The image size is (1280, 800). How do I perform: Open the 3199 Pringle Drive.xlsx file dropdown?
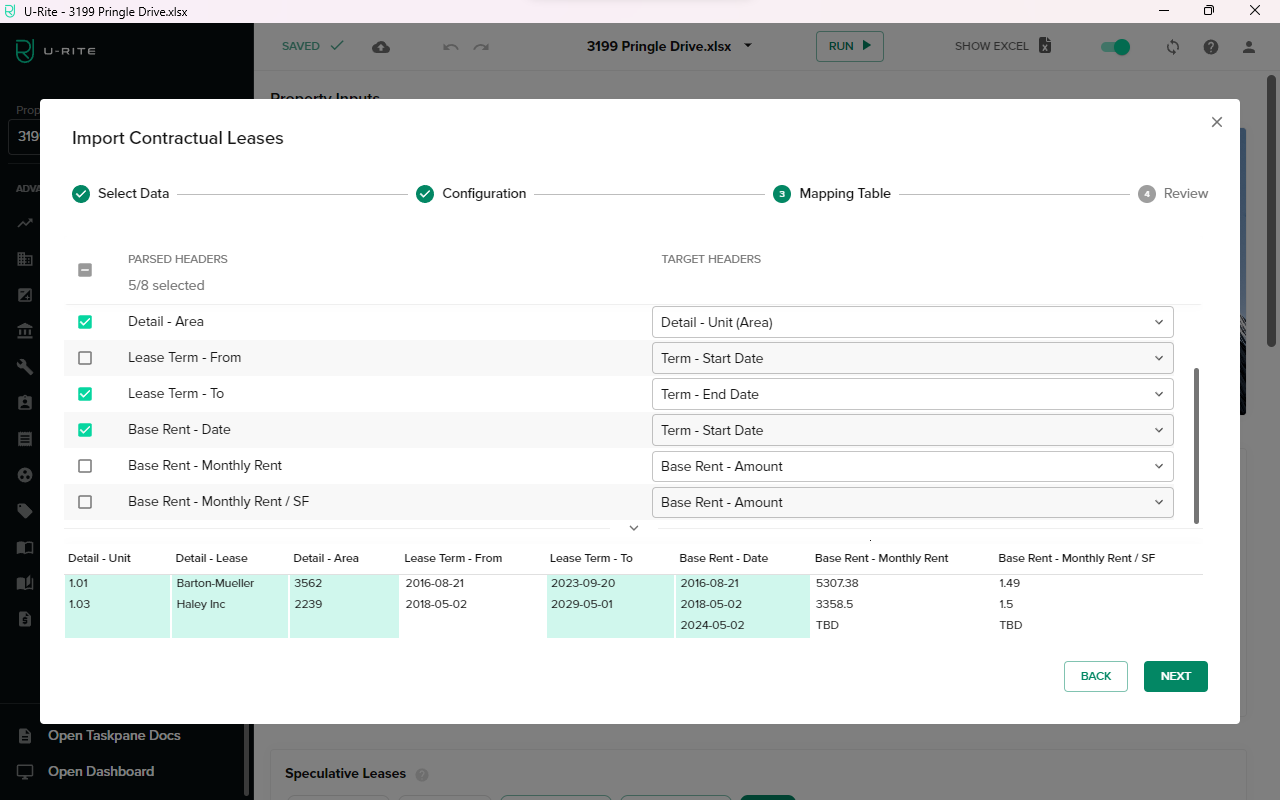[x=747, y=46]
